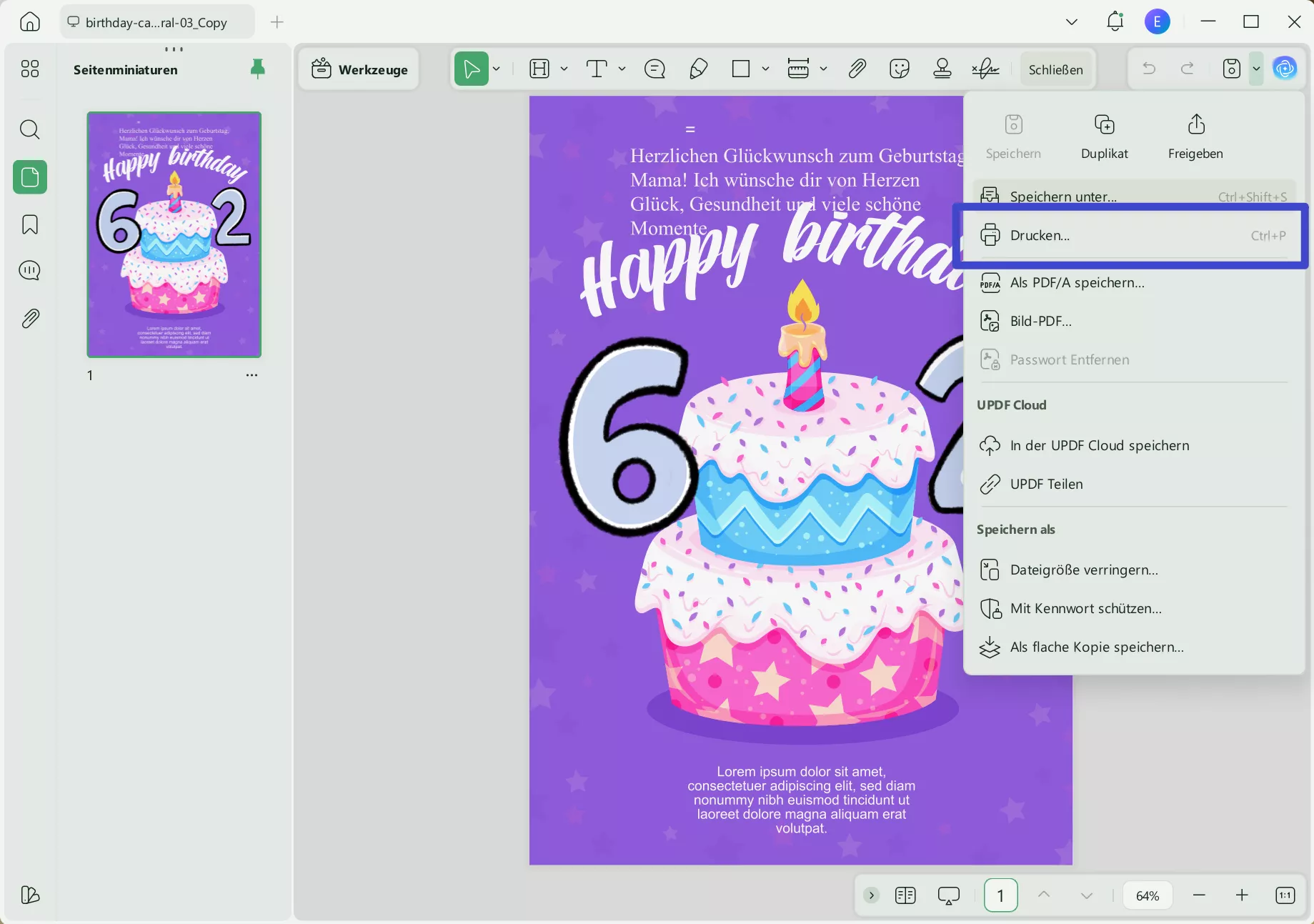Open the bookmarks panel in sidebar

(30, 224)
